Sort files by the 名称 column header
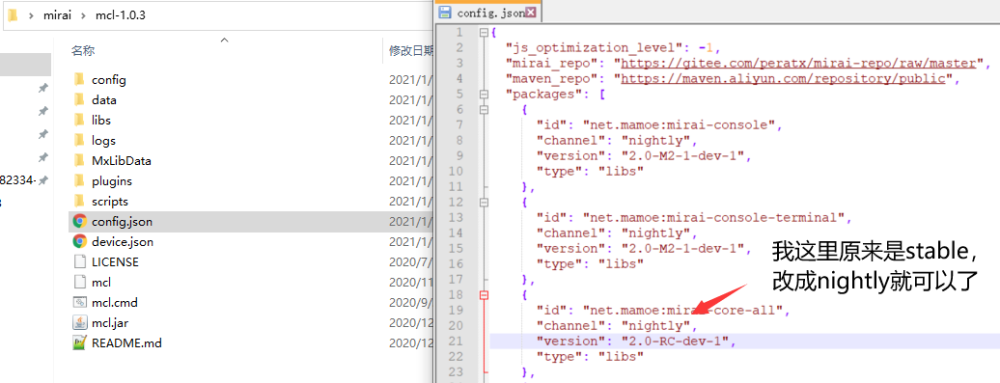The image size is (1000, 383). 83,51
